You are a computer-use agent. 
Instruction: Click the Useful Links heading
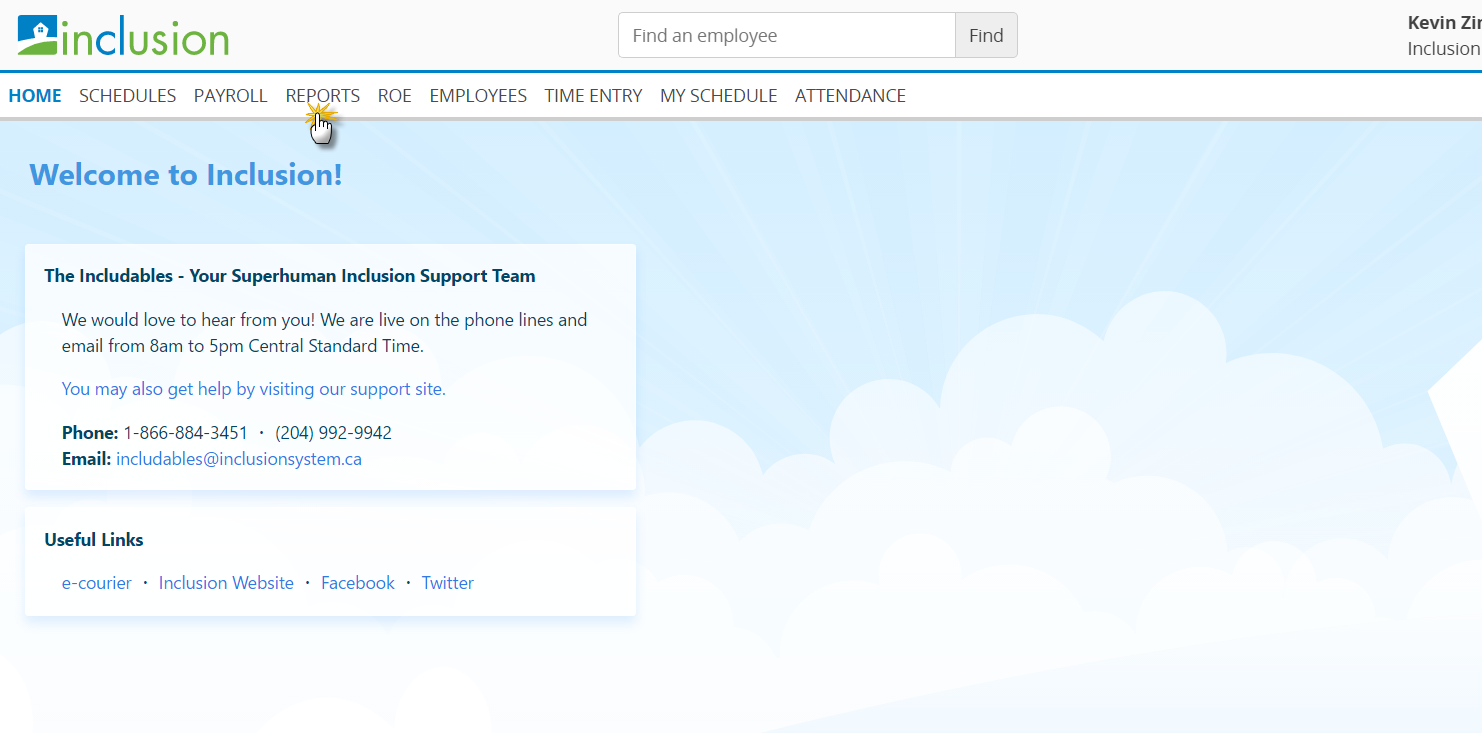tap(94, 540)
